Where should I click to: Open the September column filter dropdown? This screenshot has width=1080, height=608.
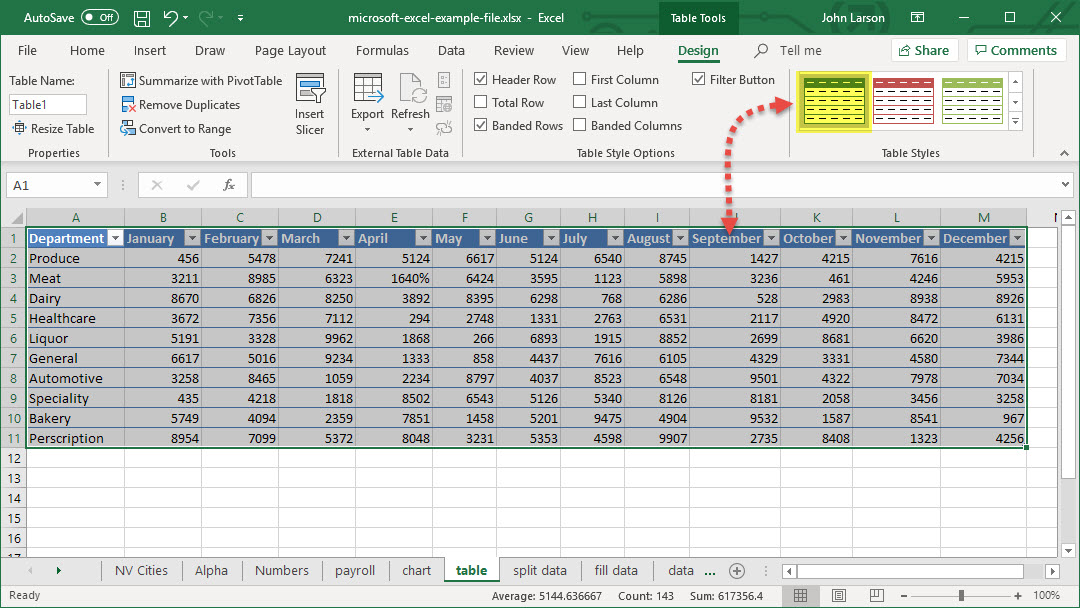click(770, 239)
